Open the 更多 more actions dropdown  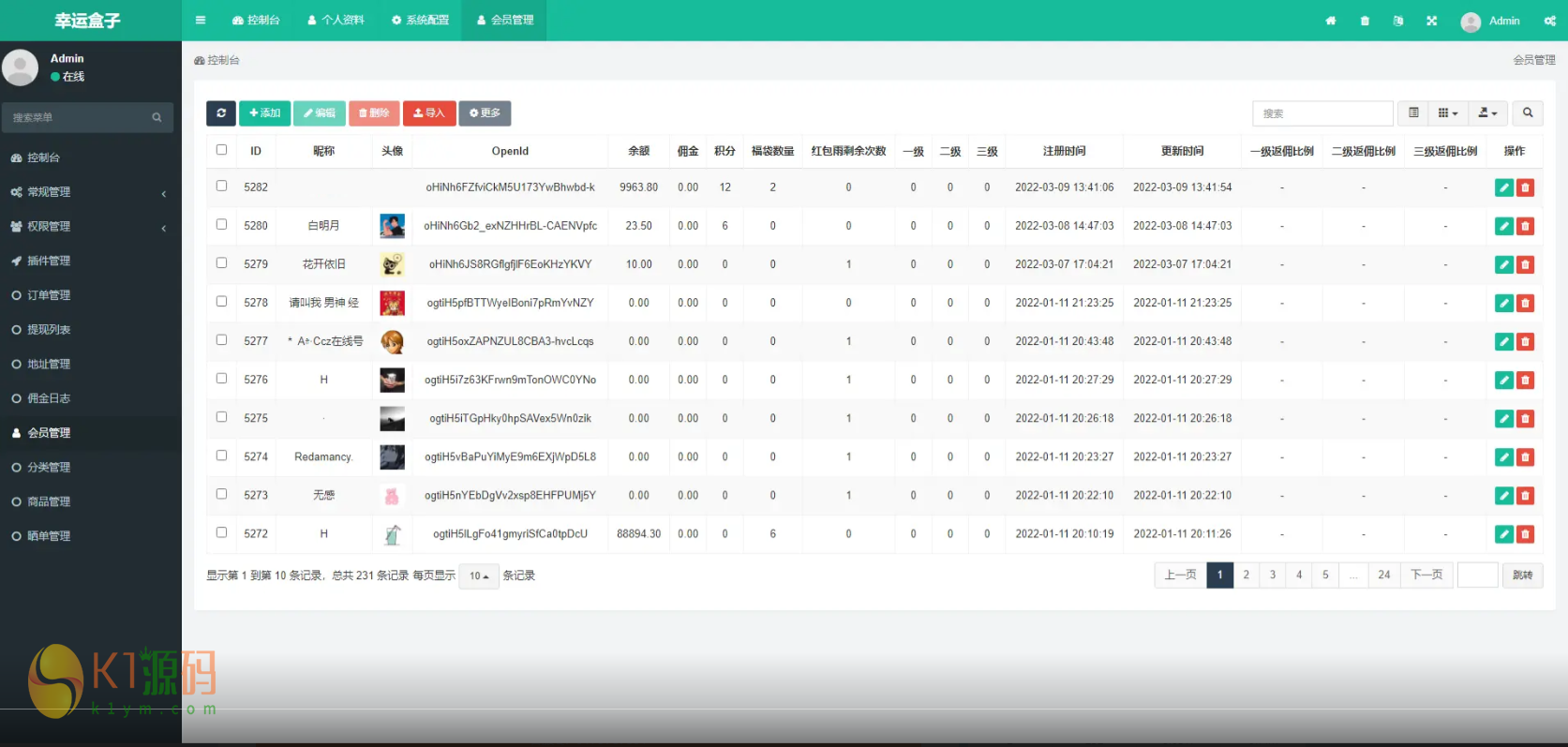click(x=485, y=112)
